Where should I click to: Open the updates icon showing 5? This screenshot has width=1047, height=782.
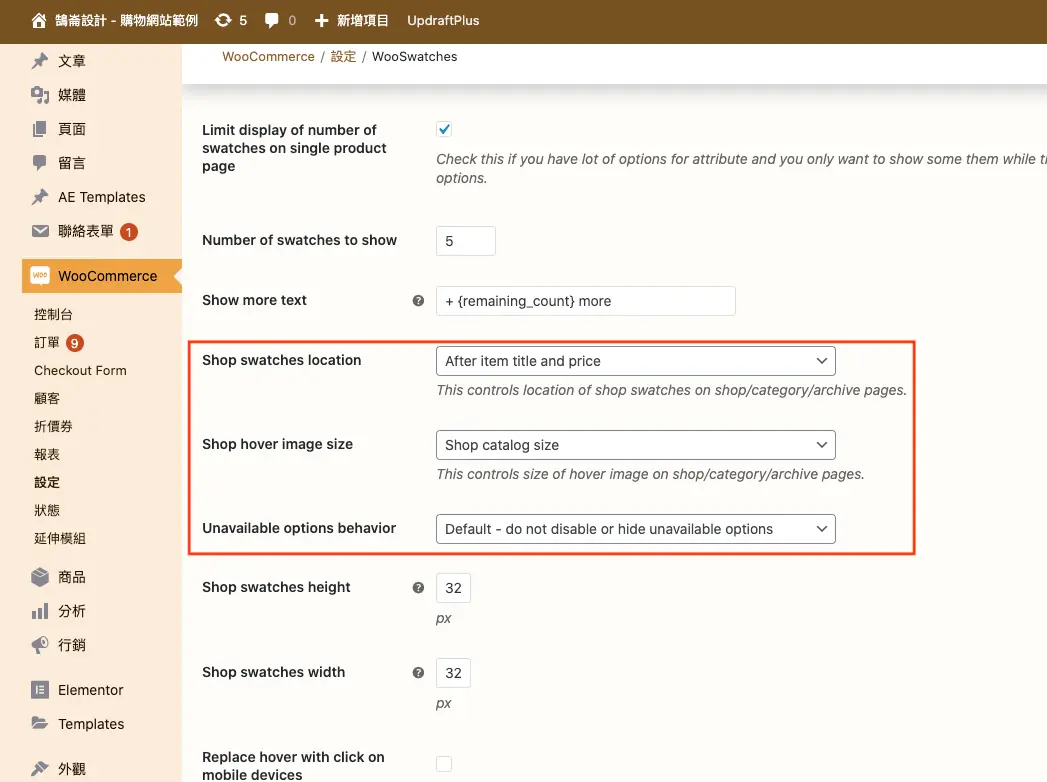point(223,21)
